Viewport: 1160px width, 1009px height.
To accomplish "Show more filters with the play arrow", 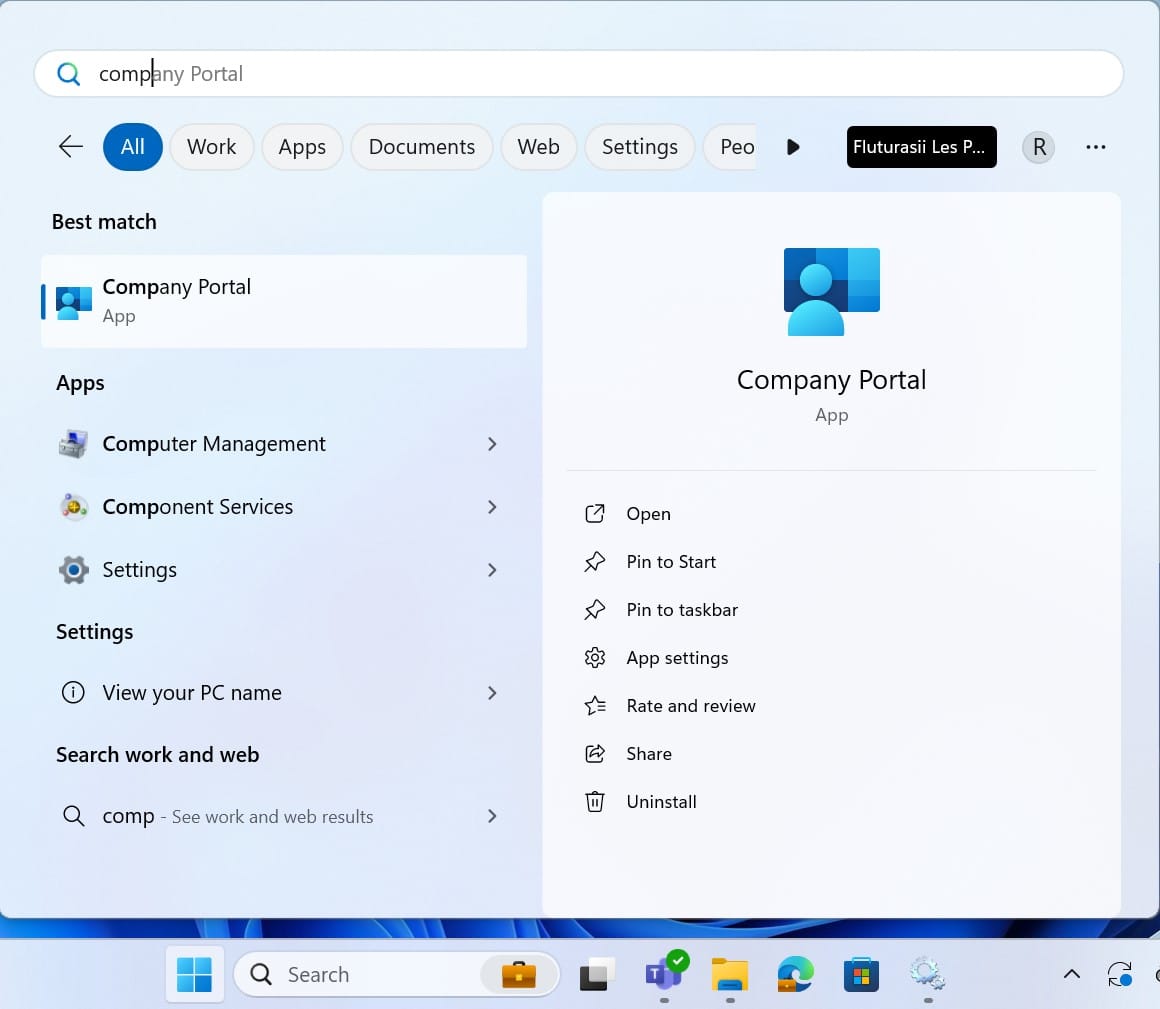I will [793, 146].
